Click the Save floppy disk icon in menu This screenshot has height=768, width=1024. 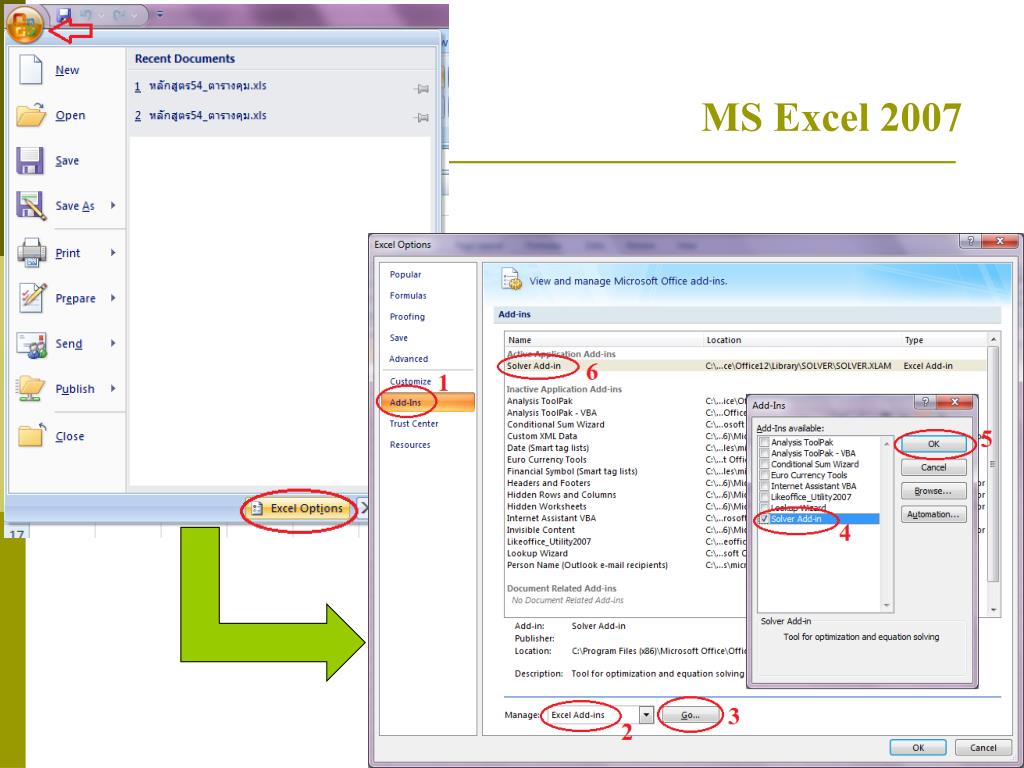click(x=30, y=161)
